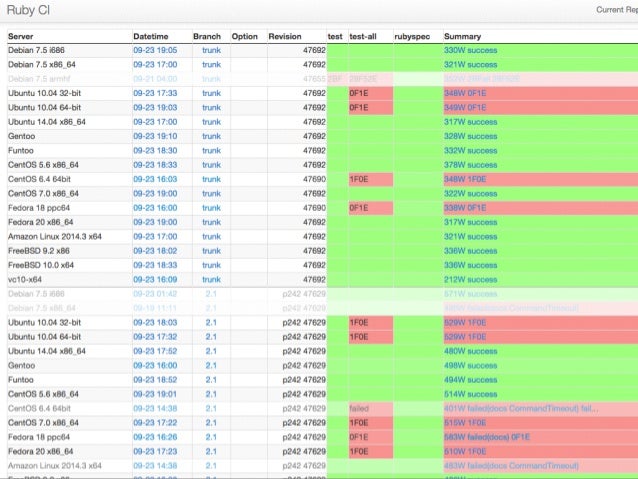The image size is (638, 479).
Task: Open the 514W success summary
Action: coord(471,394)
